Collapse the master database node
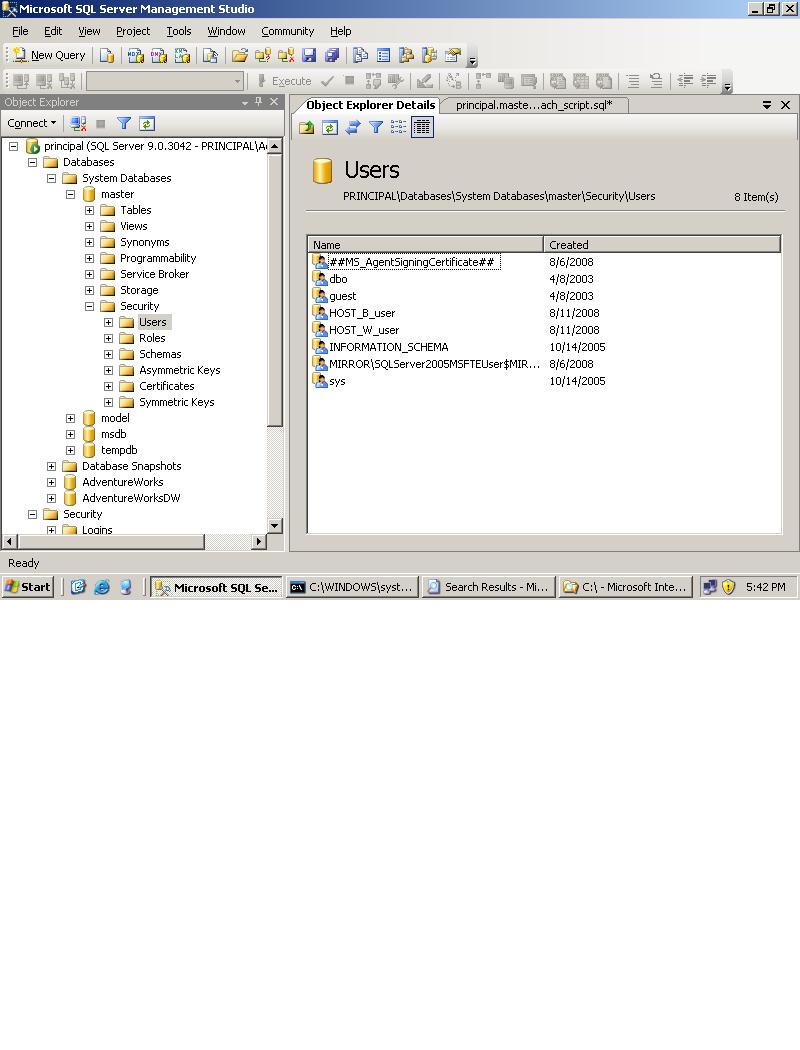The height and width of the screenshot is (1050, 800). coord(69,194)
